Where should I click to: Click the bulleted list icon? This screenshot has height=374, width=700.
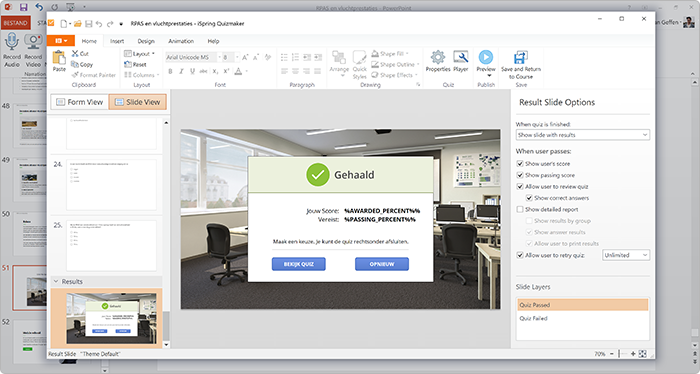click(284, 57)
